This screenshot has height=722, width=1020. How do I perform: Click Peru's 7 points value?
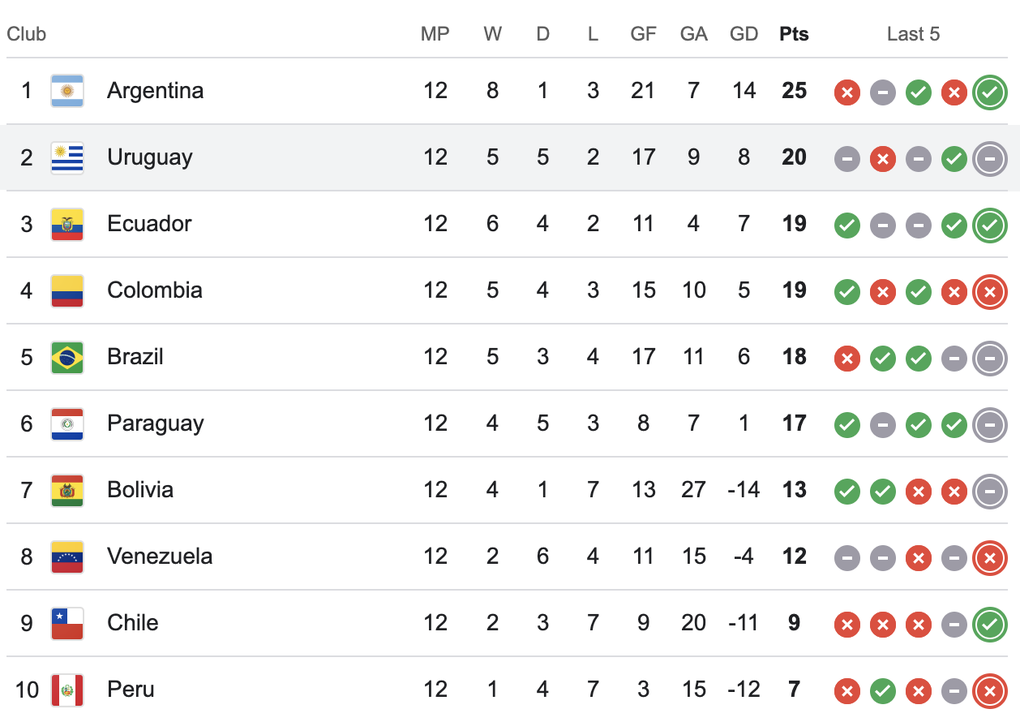tap(794, 689)
